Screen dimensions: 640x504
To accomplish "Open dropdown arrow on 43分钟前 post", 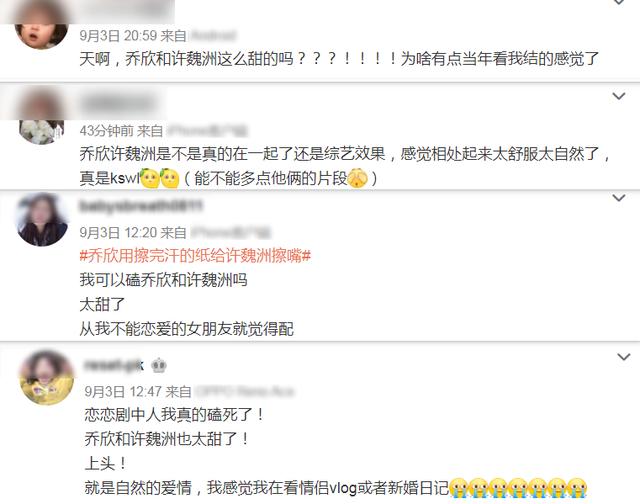I will tap(619, 96).
